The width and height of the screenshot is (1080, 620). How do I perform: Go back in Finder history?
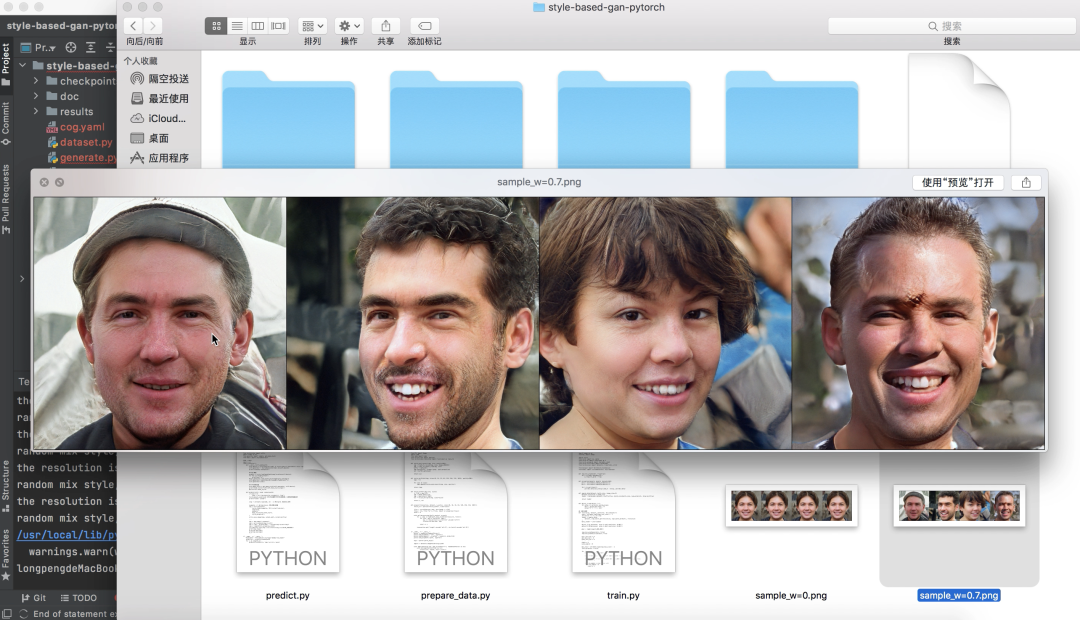click(x=134, y=25)
